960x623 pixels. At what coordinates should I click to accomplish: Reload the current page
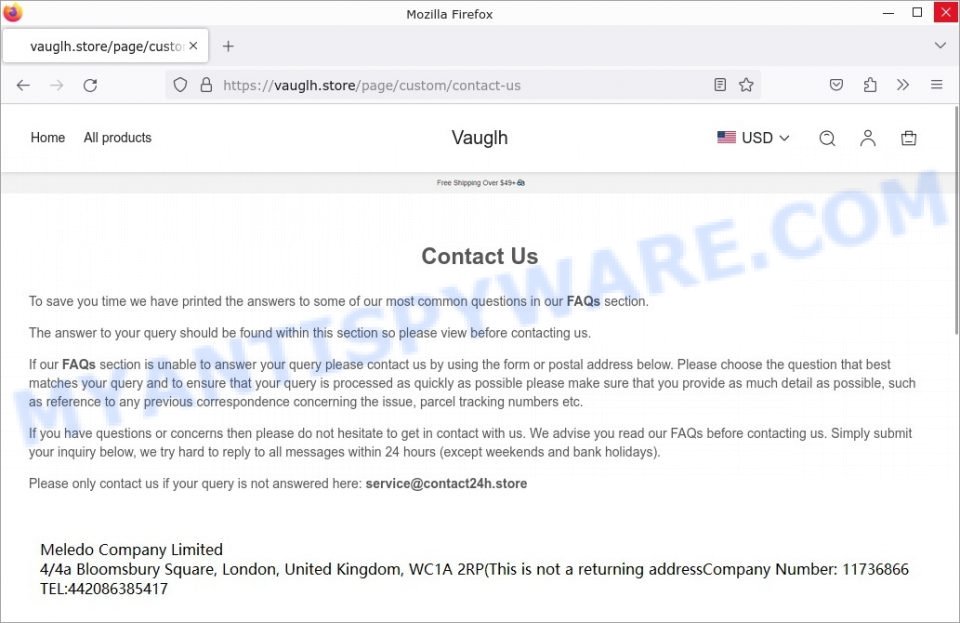90,85
